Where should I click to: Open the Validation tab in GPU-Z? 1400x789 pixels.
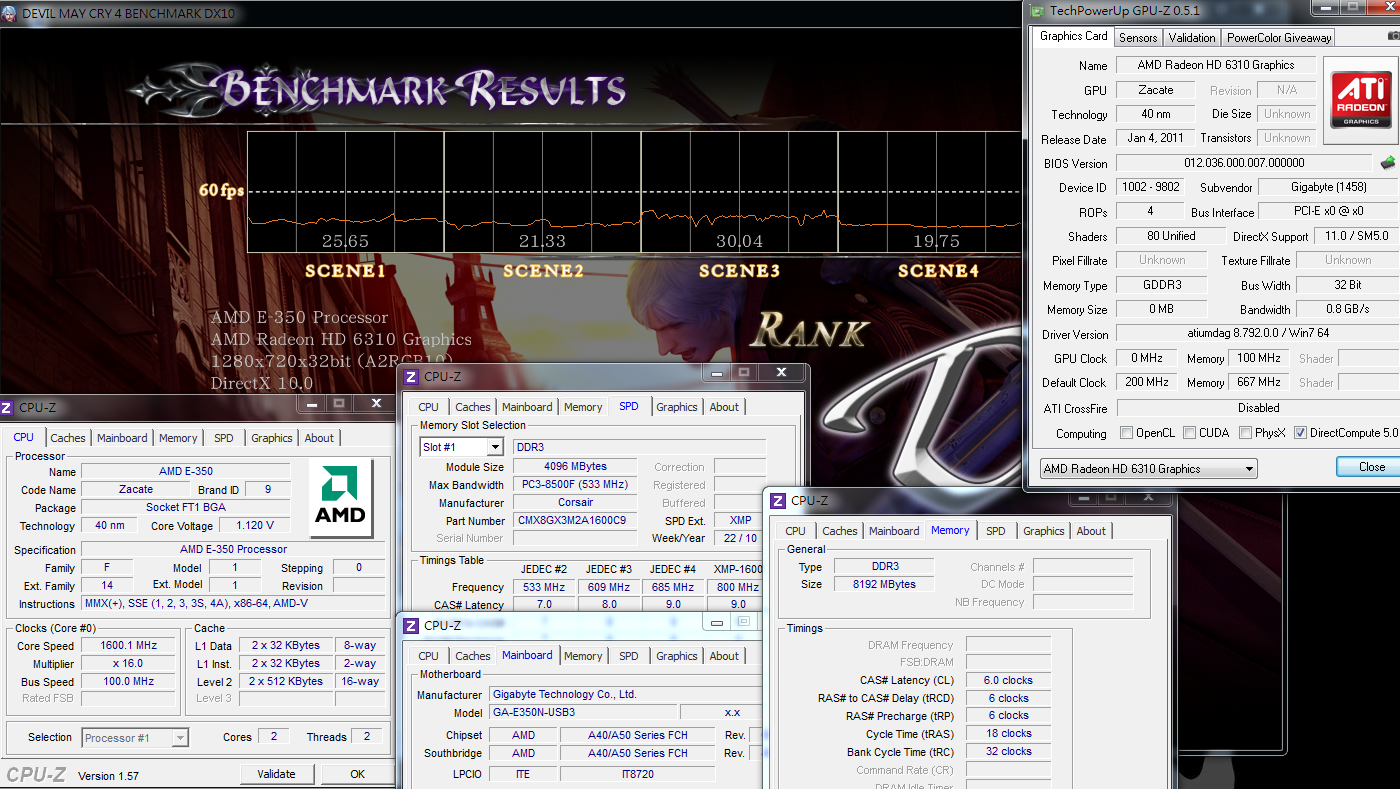[x=1192, y=37]
